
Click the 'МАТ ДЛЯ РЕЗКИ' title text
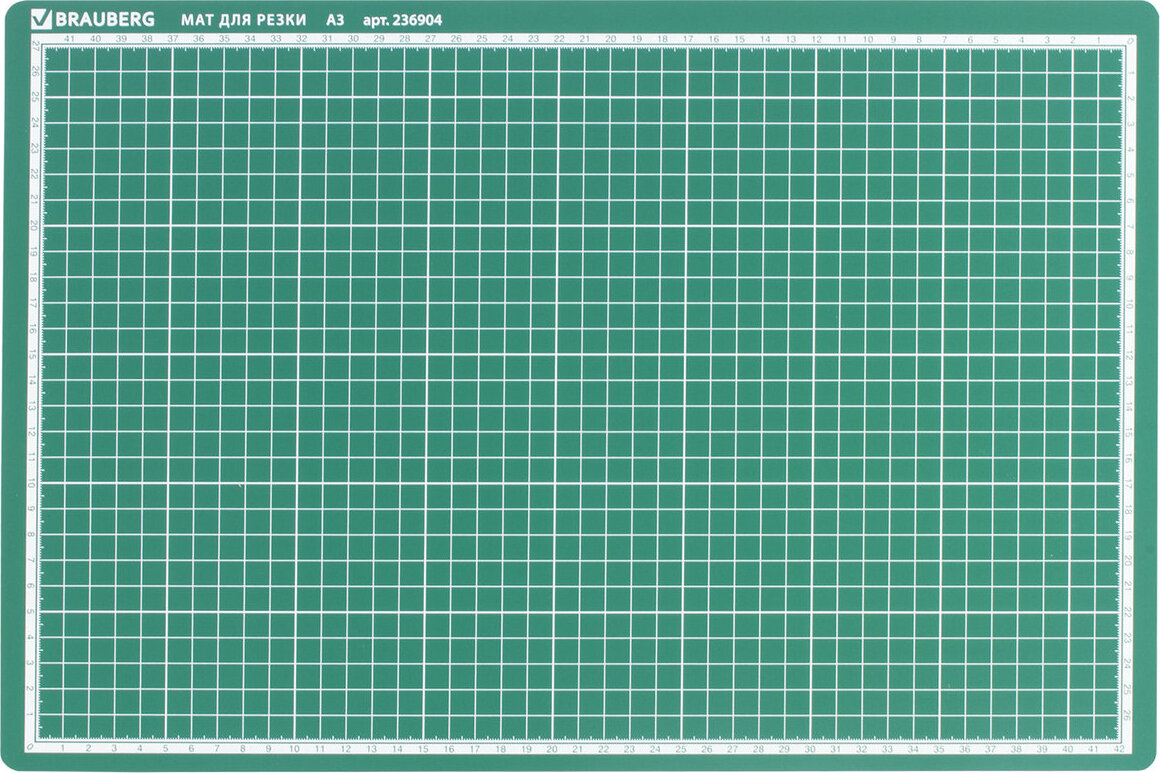(244, 20)
